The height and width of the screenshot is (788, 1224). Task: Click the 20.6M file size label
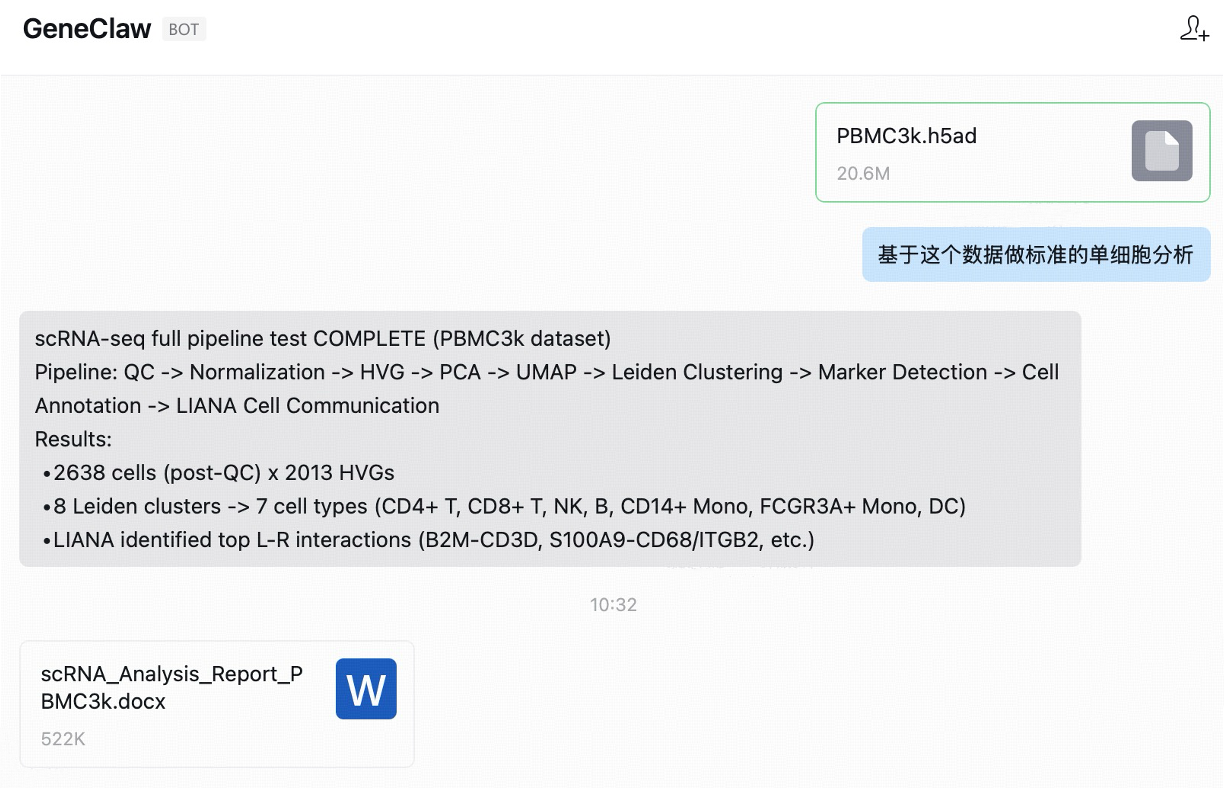863,174
